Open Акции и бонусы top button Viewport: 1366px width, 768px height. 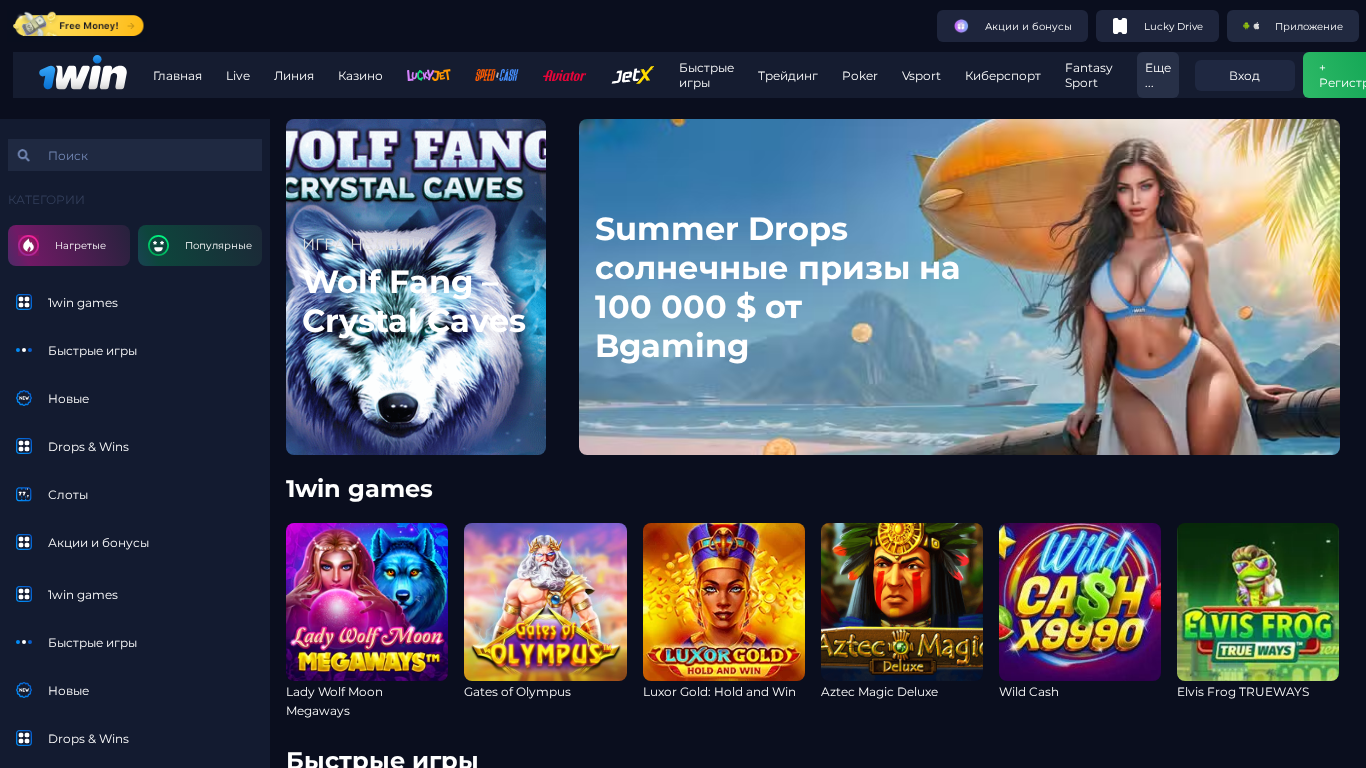[x=1012, y=26]
